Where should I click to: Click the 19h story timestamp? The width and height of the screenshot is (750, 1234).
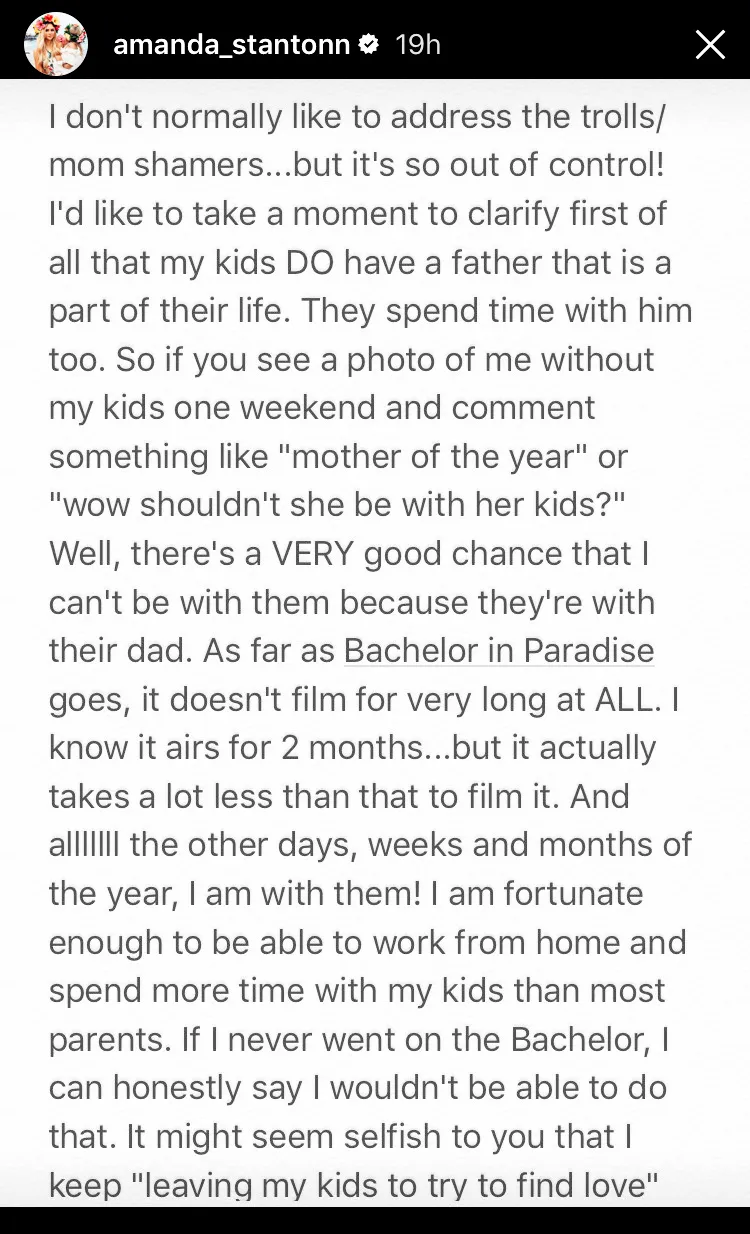tap(418, 44)
